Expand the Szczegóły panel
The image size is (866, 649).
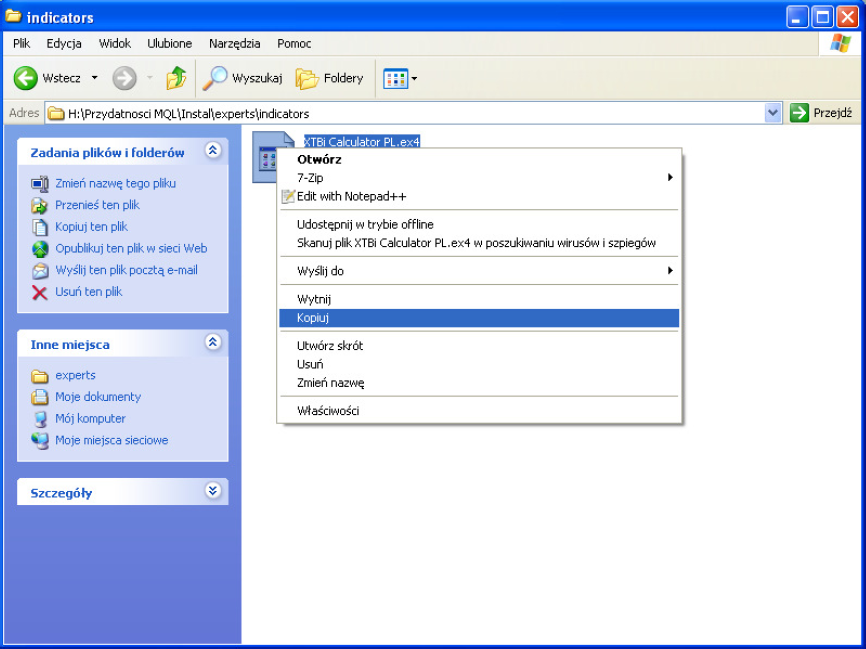click(212, 491)
